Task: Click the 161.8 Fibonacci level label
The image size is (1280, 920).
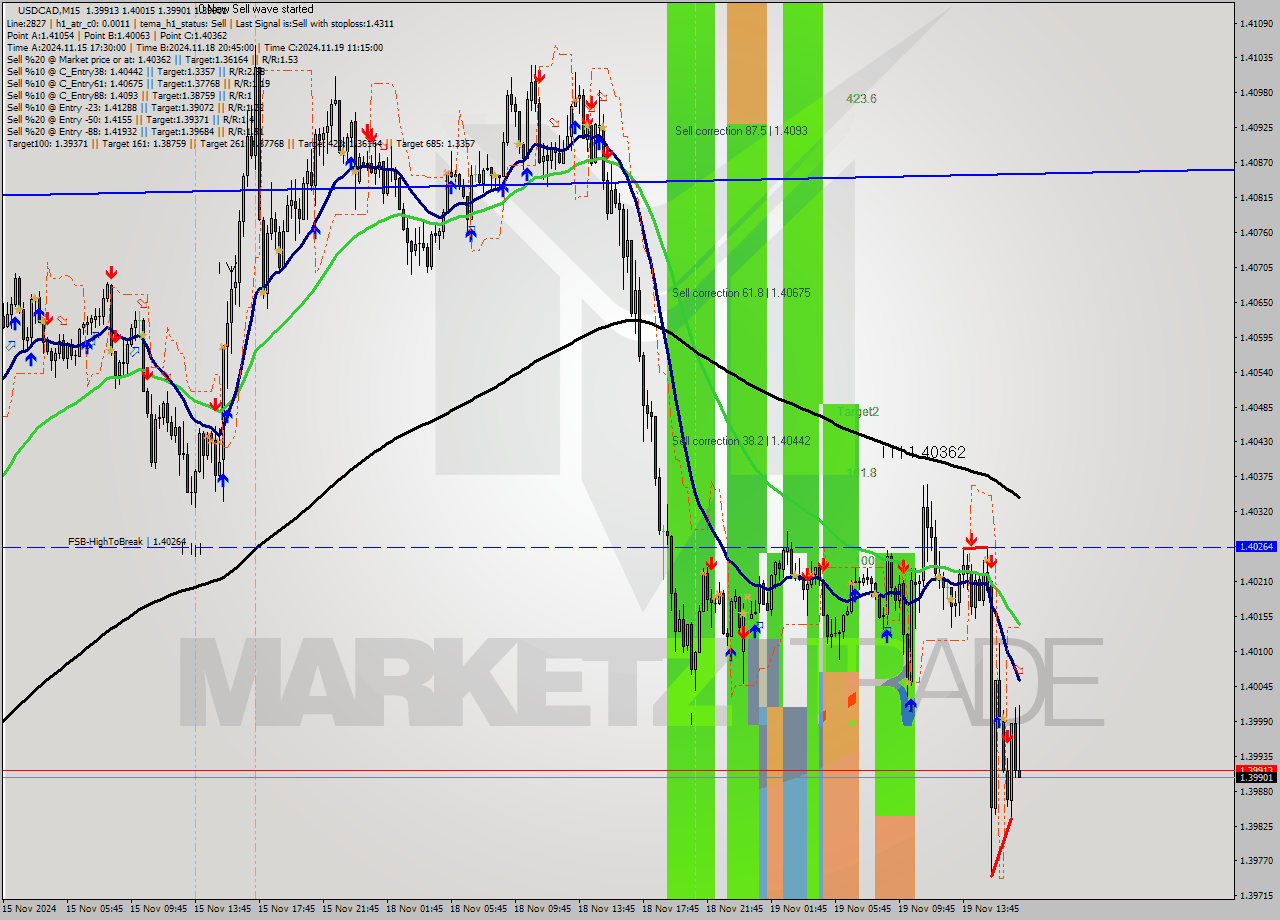Action: pos(862,473)
